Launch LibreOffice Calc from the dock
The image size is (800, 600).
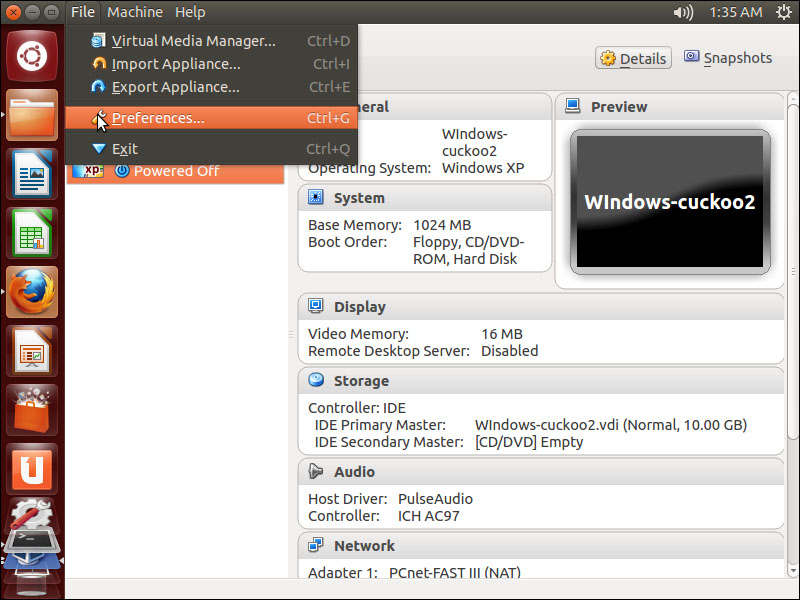[32, 233]
